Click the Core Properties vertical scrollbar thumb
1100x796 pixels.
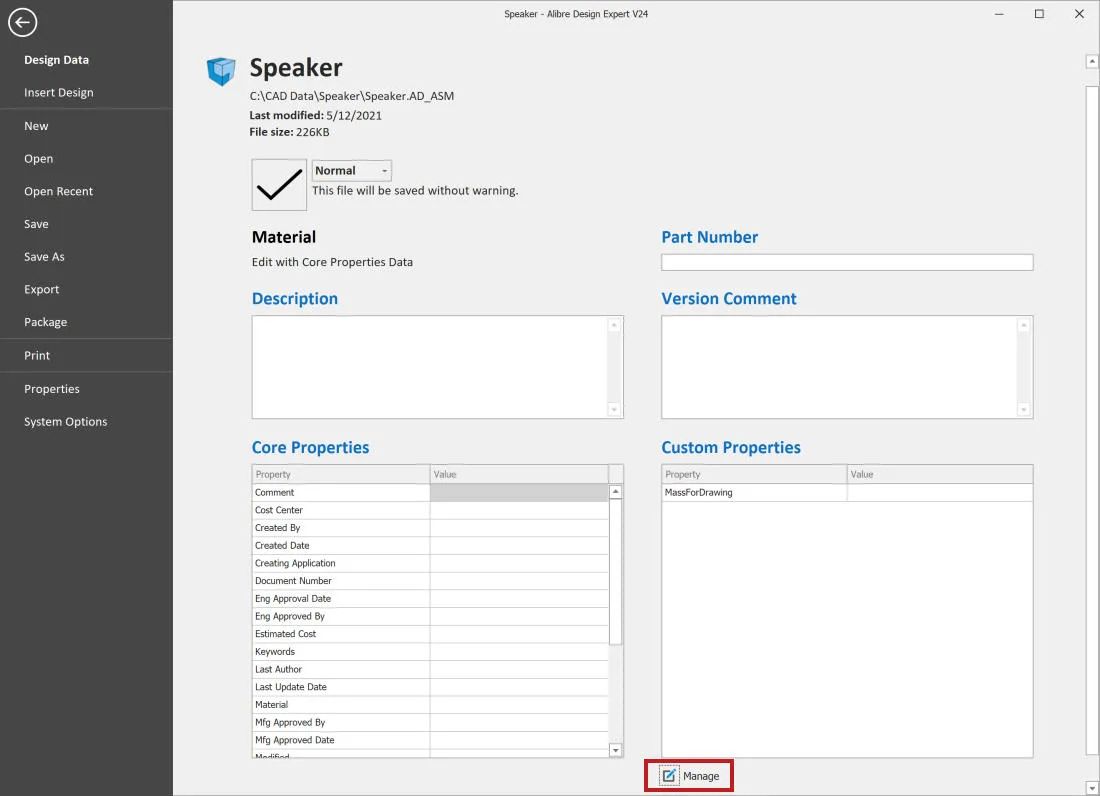(x=615, y=571)
